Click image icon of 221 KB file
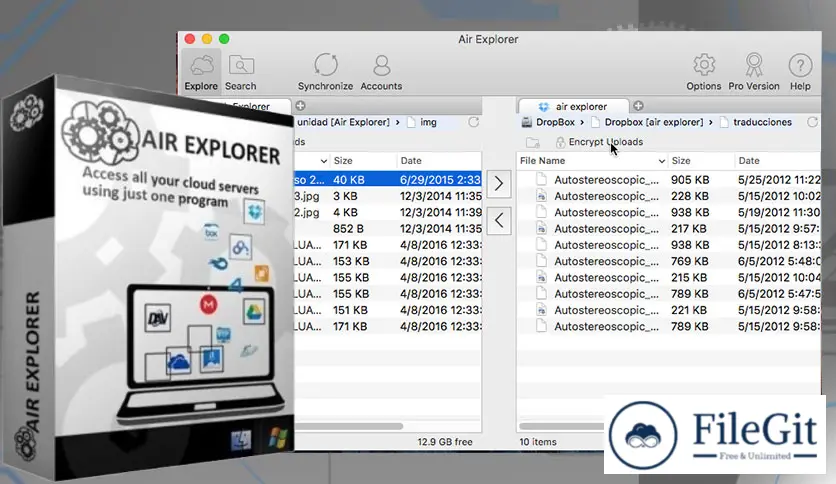The image size is (836, 484). click(541, 310)
